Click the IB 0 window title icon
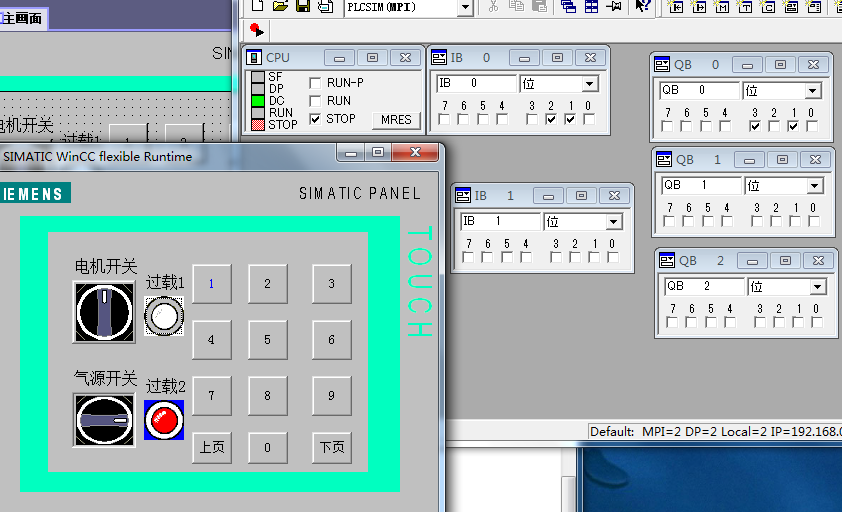The image size is (842, 512). (x=439, y=57)
